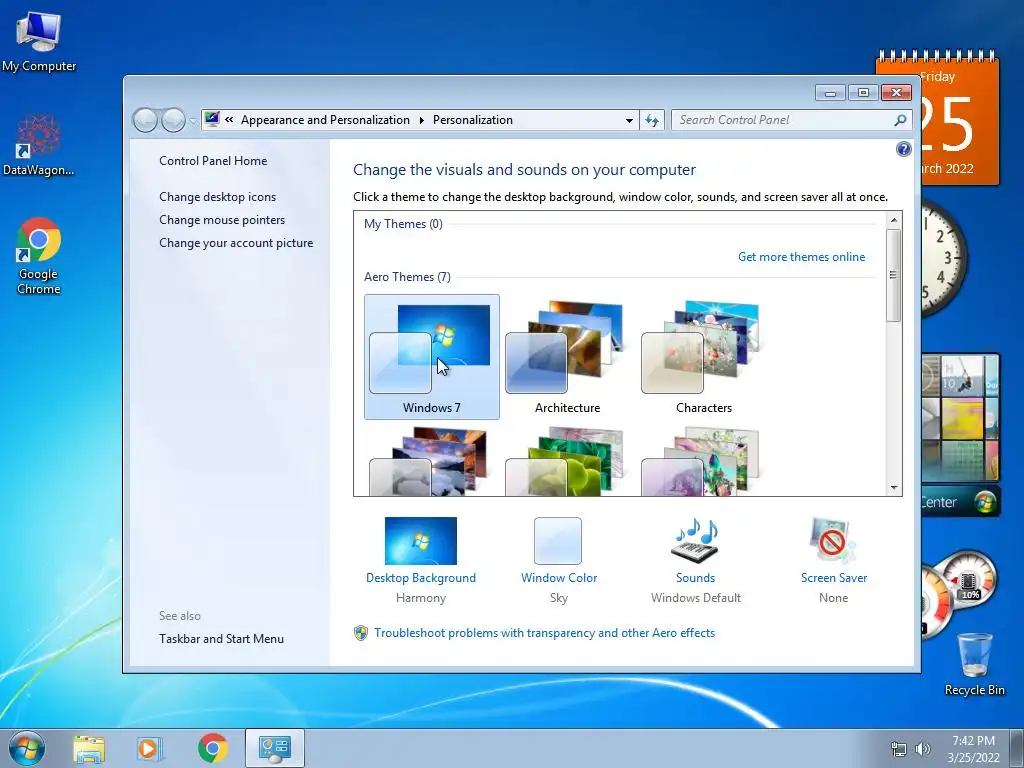Open Troubleshoot problems with transparency link
The width and height of the screenshot is (1024, 768).
(544, 633)
